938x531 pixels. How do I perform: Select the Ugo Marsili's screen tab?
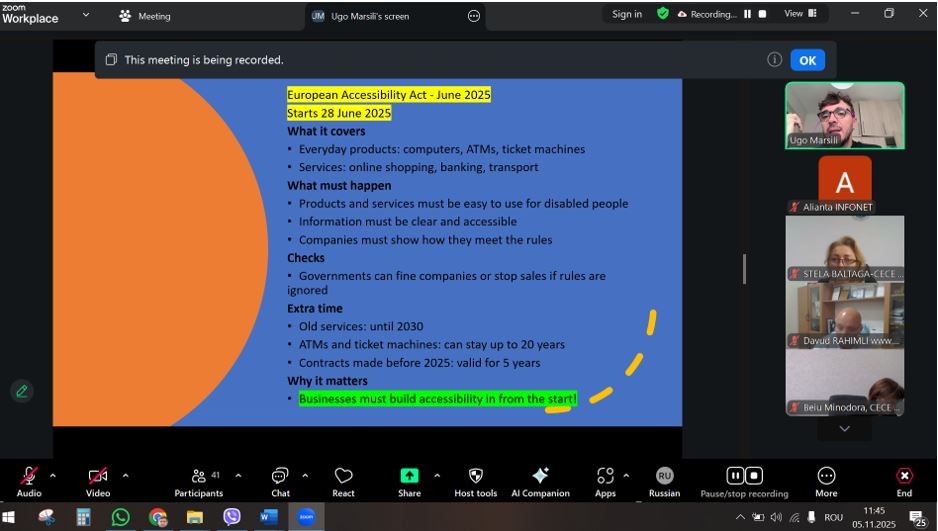click(x=369, y=16)
